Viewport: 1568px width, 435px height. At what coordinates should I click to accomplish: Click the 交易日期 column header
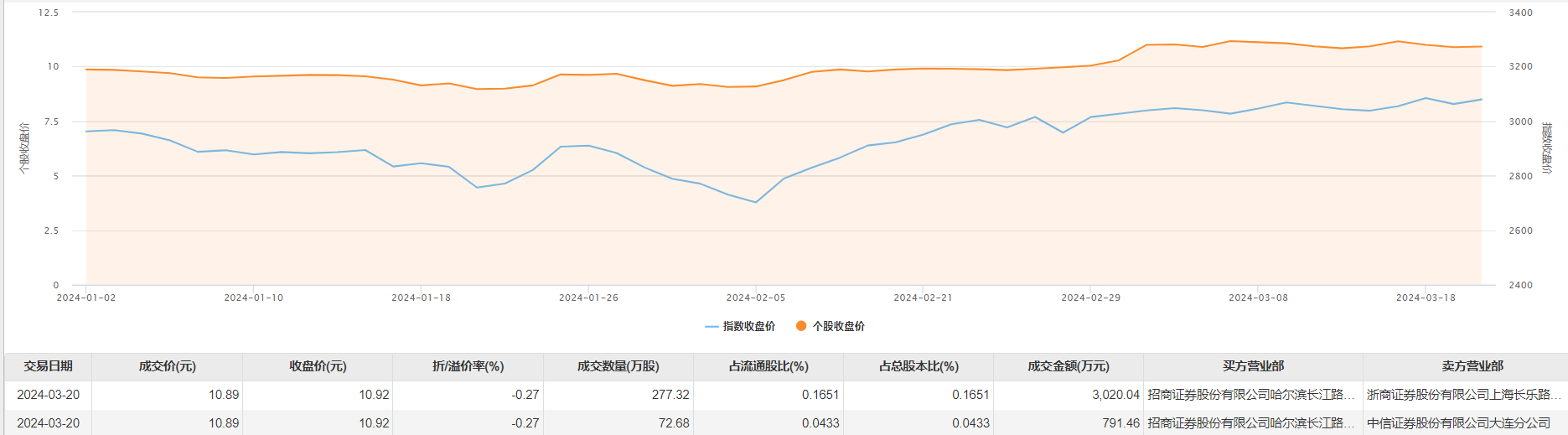[x=48, y=366]
